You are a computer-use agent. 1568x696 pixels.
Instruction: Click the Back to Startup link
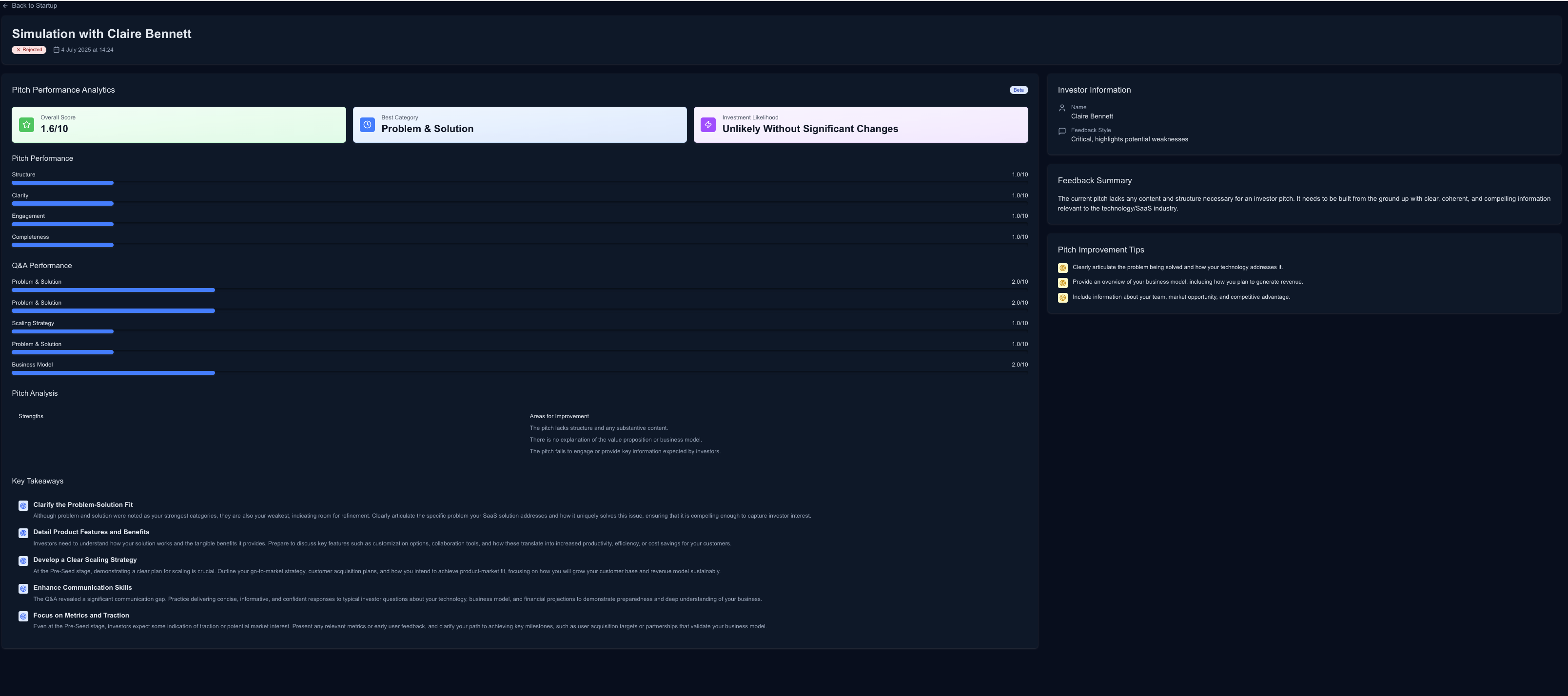tap(34, 5)
